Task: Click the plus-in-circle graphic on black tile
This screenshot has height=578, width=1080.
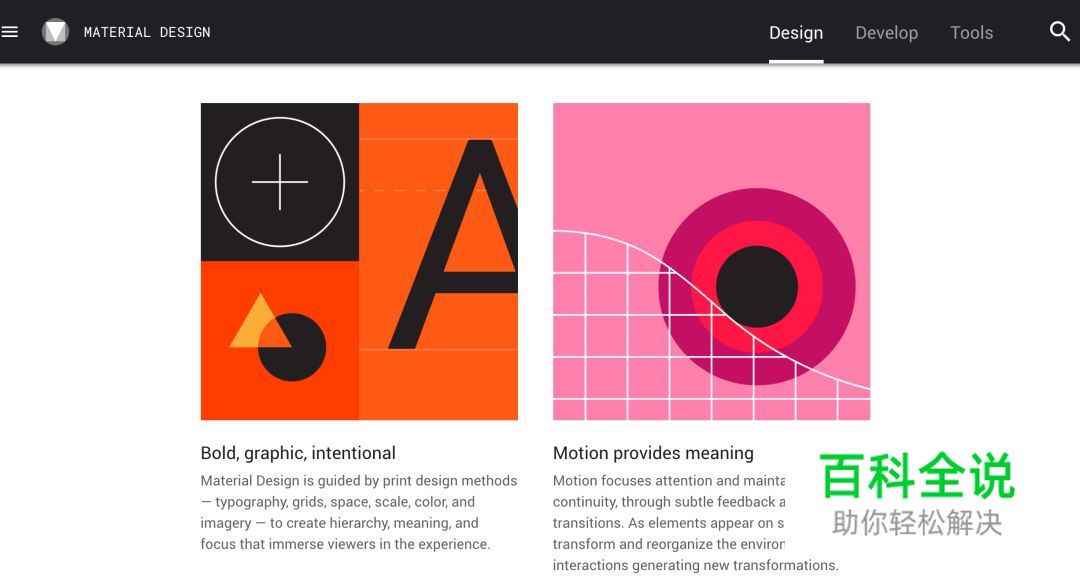Action: [x=280, y=182]
